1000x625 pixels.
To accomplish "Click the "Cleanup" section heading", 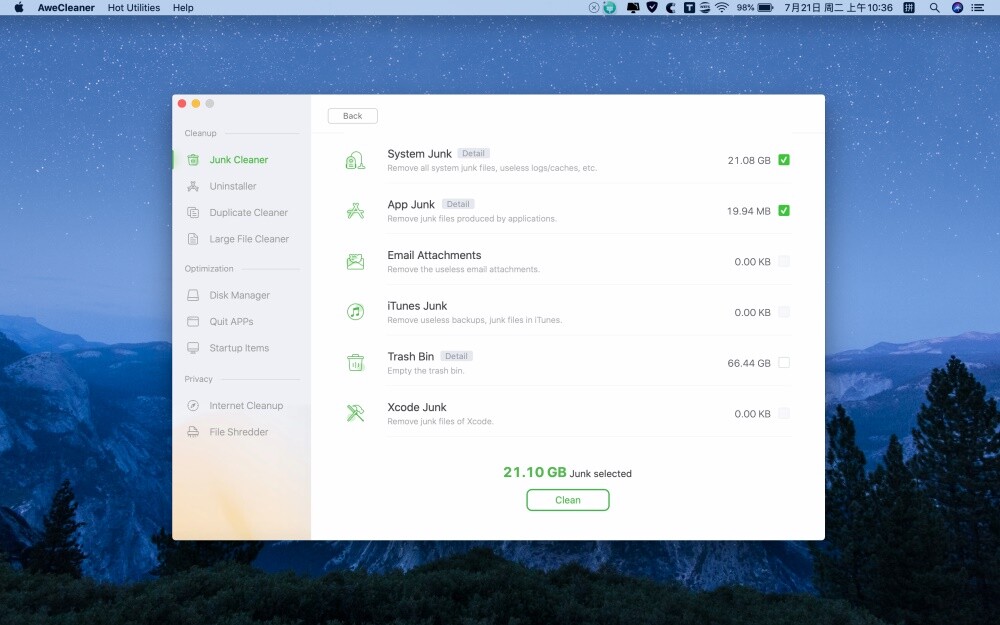I will pos(200,133).
